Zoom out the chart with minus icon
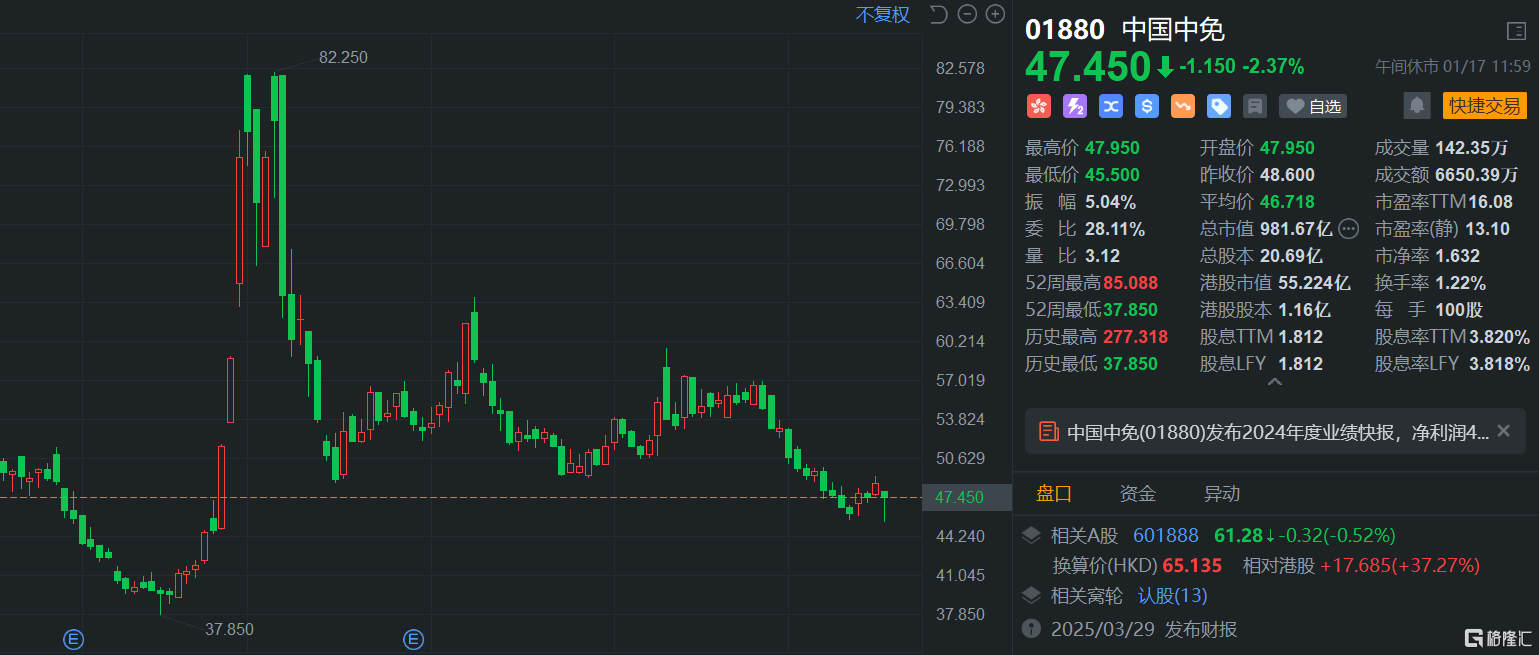The height and width of the screenshot is (655, 1539). pyautogui.click(x=967, y=14)
